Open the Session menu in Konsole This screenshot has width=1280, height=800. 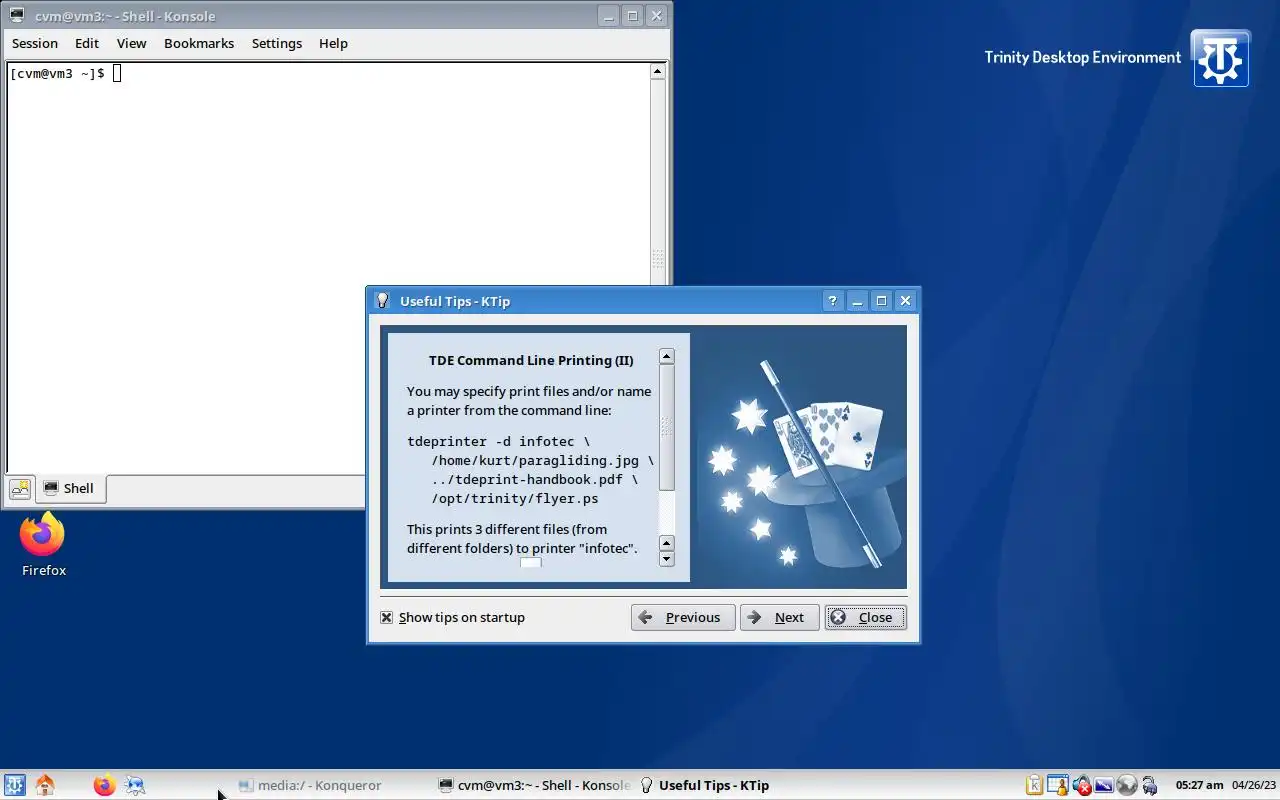point(35,43)
